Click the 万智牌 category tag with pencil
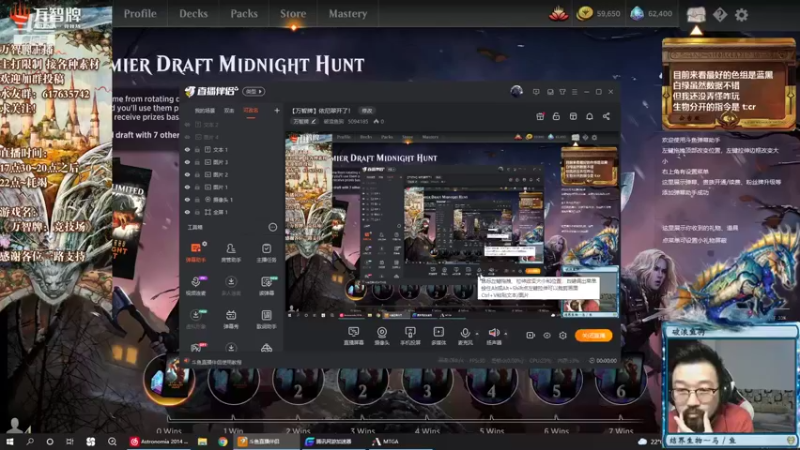This screenshot has height=450, width=800. tap(305, 121)
